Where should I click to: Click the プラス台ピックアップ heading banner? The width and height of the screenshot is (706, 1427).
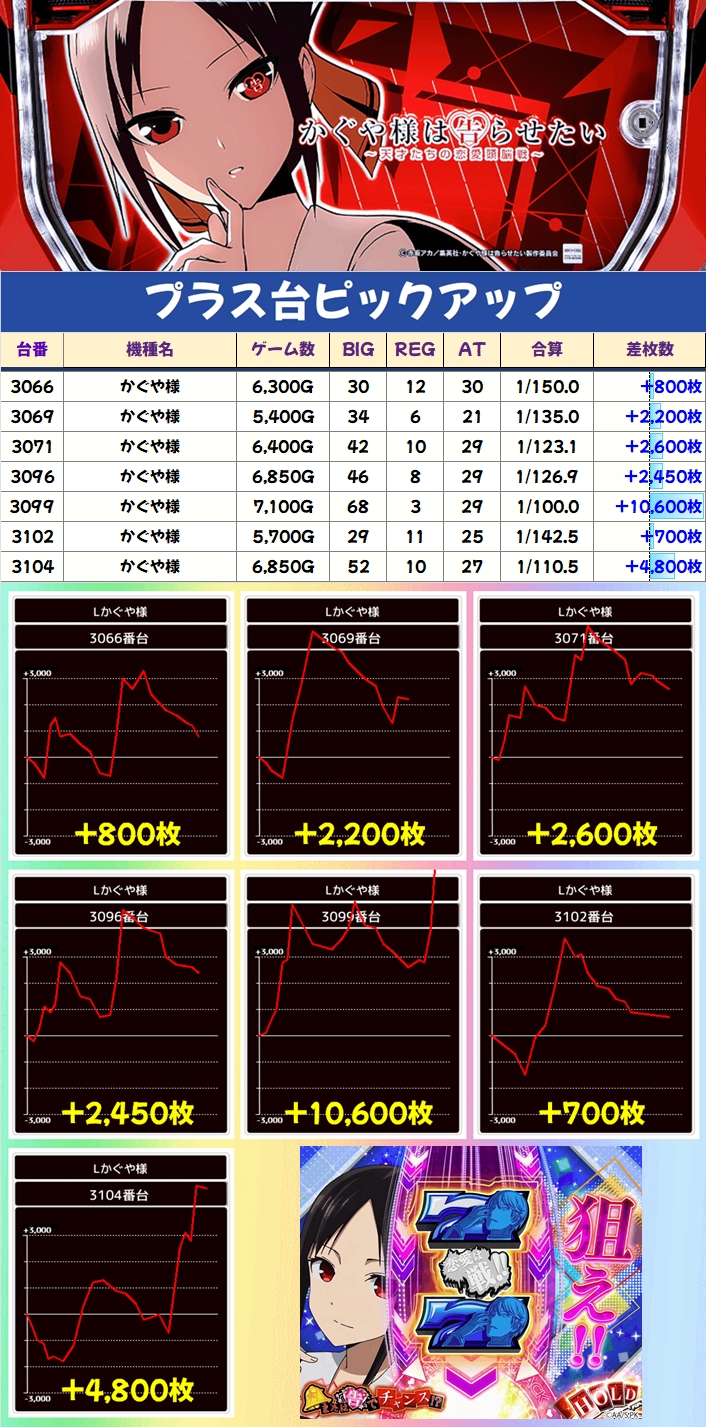353,301
